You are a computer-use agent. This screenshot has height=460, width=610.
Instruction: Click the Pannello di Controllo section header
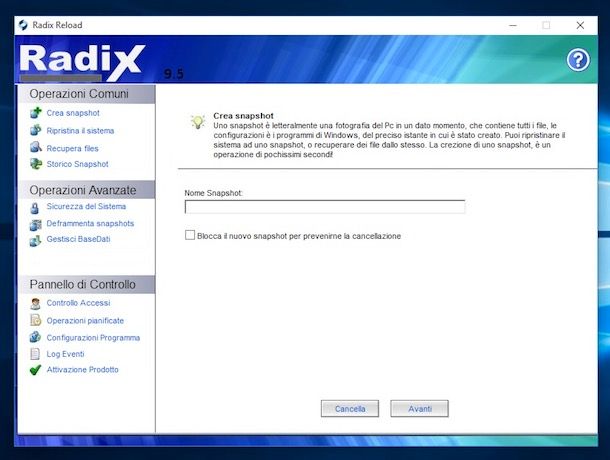point(86,284)
